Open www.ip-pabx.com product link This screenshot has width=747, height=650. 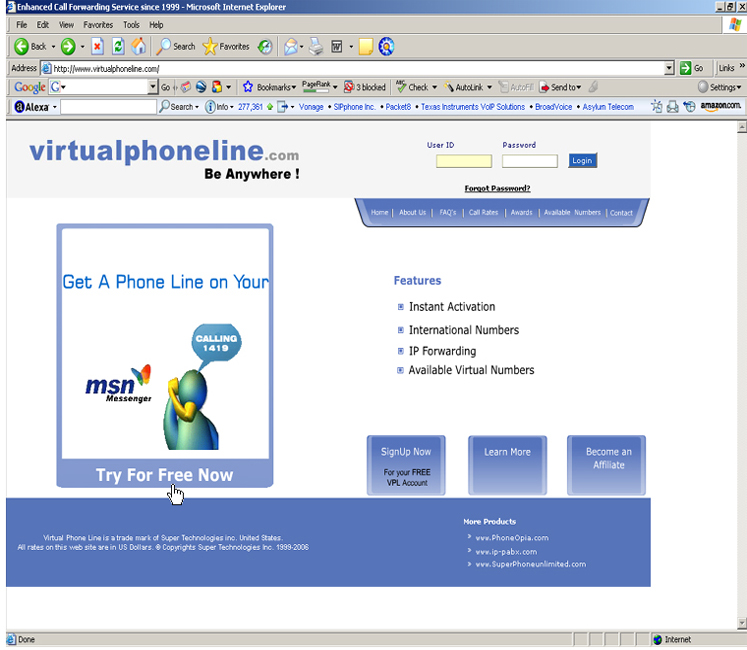pyautogui.click(x=506, y=552)
